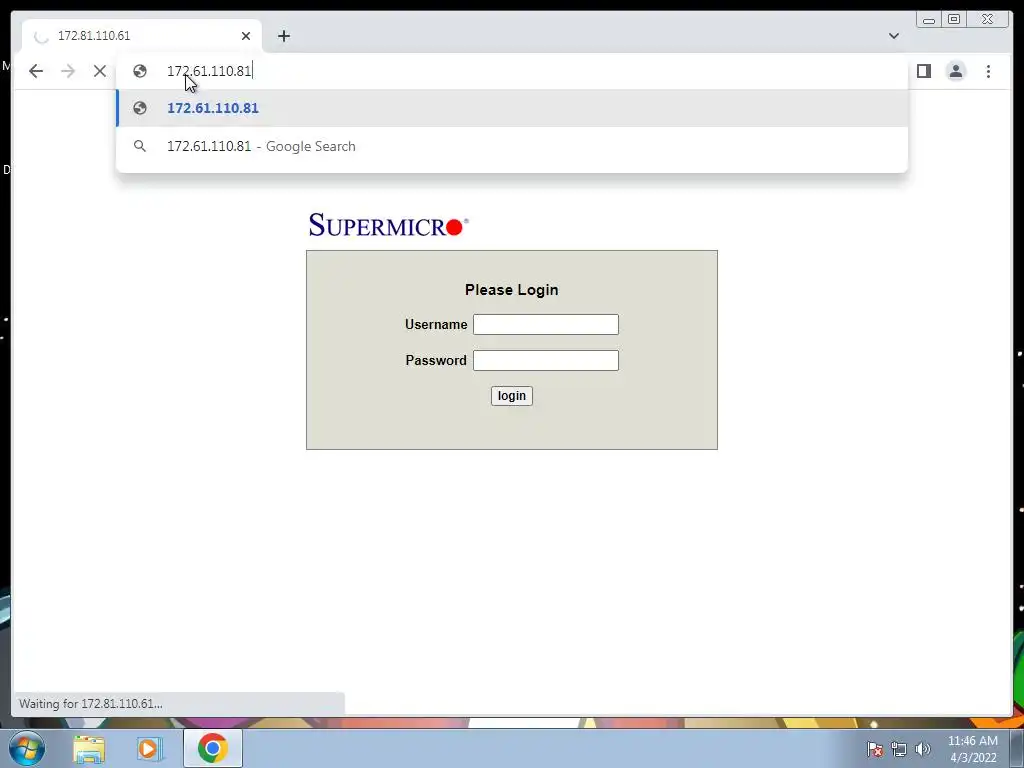This screenshot has width=1024, height=768.
Task: Go back with the browser back arrow
Action: [x=36, y=71]
